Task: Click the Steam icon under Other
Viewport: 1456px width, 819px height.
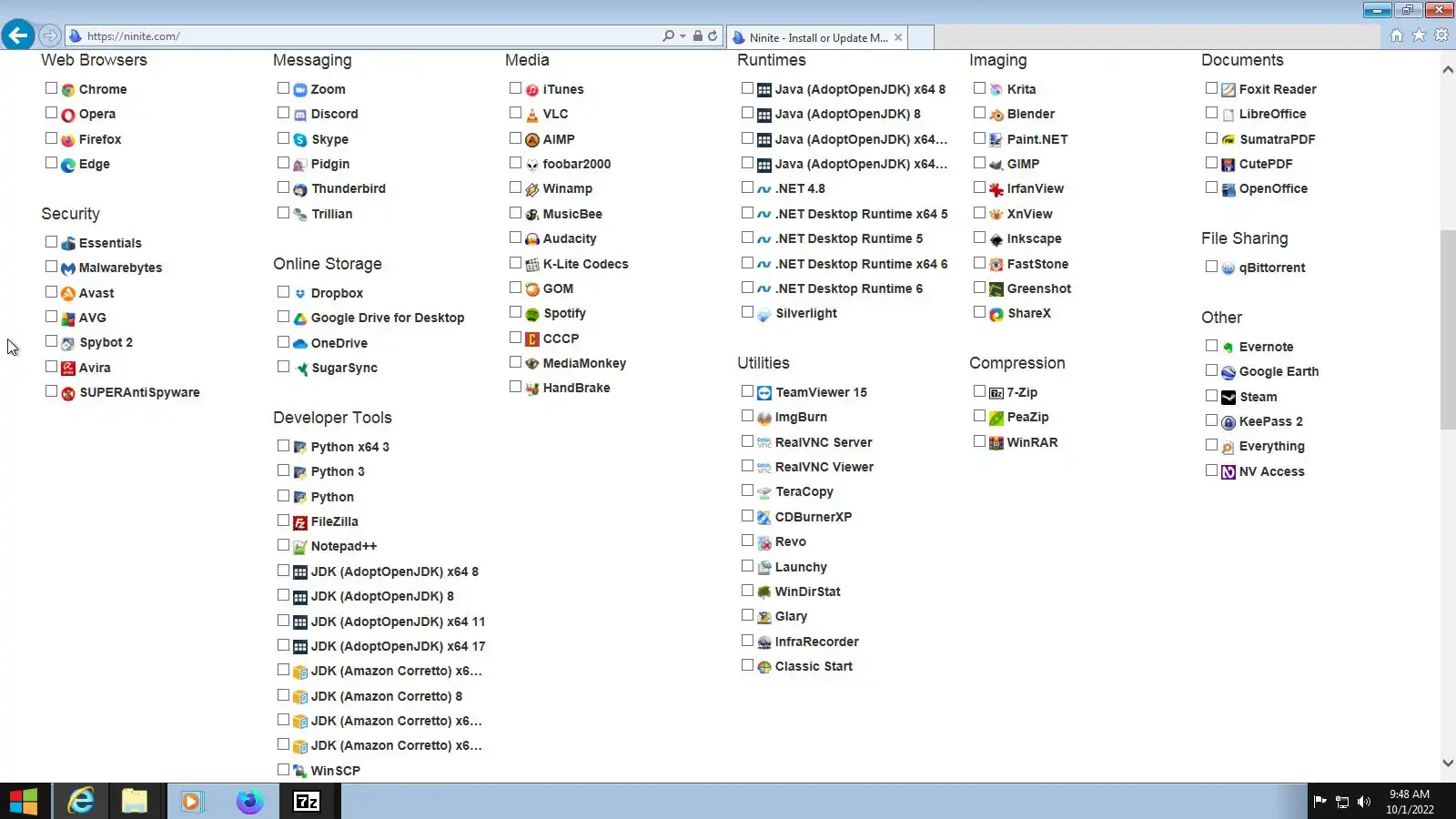Action: pyautogui.click(x=1228, y=398)
